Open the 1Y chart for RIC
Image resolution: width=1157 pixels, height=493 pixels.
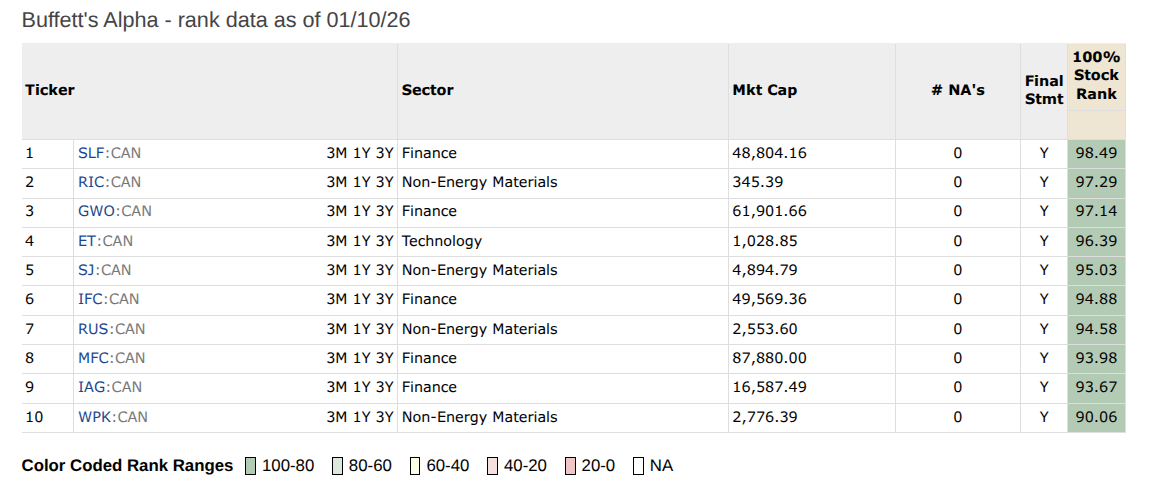click(361, 182)
